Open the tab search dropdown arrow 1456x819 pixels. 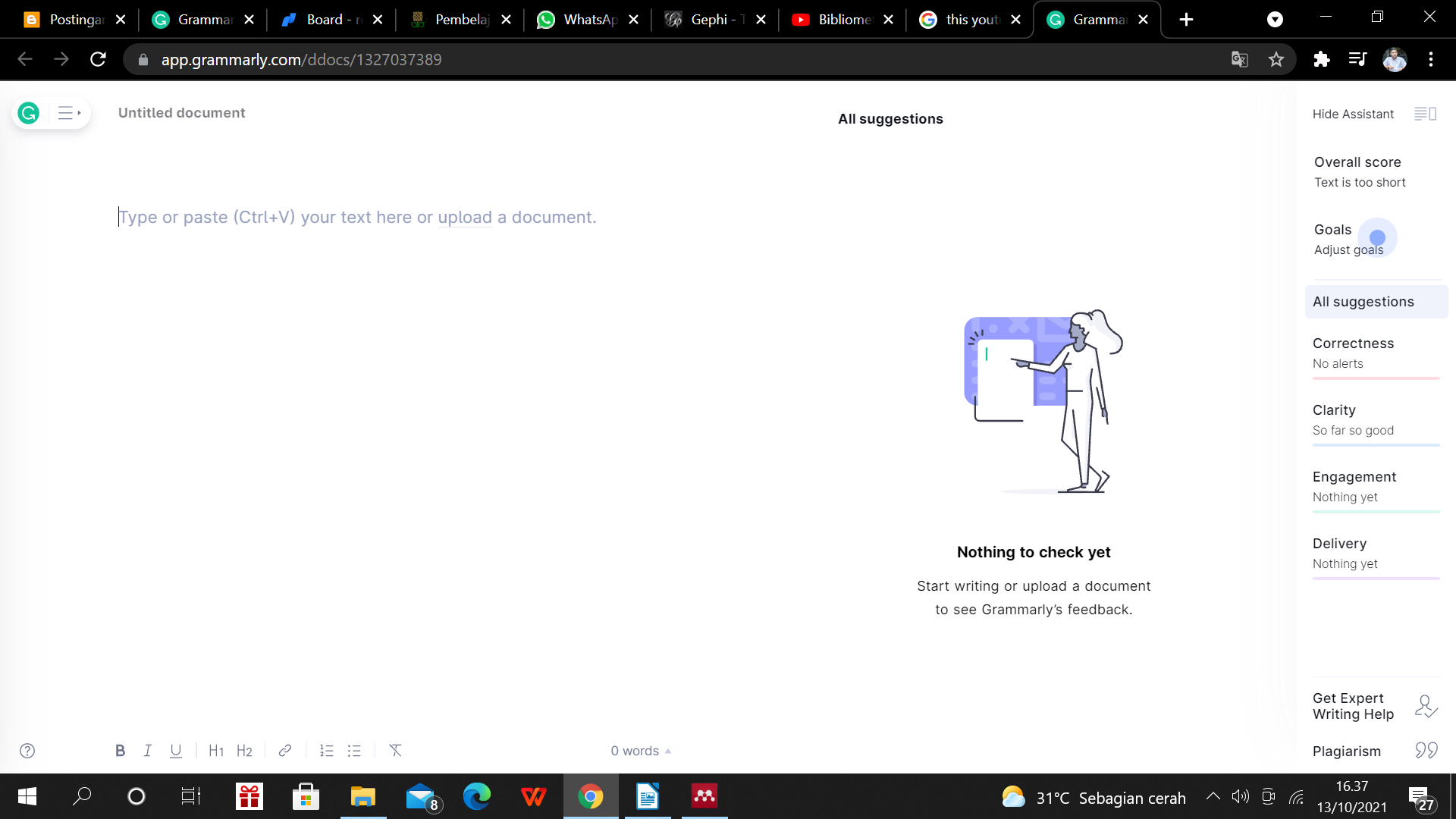pos(1276,20)
